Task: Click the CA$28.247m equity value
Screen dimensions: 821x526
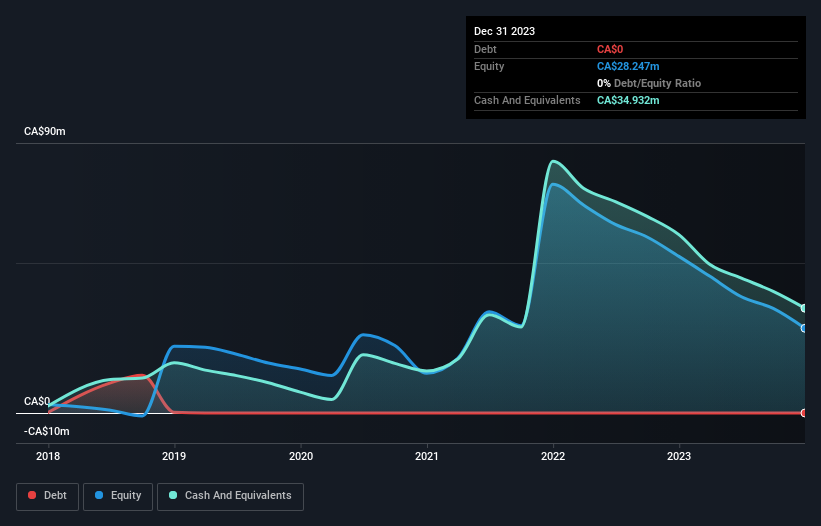Action: click(628, 66)
